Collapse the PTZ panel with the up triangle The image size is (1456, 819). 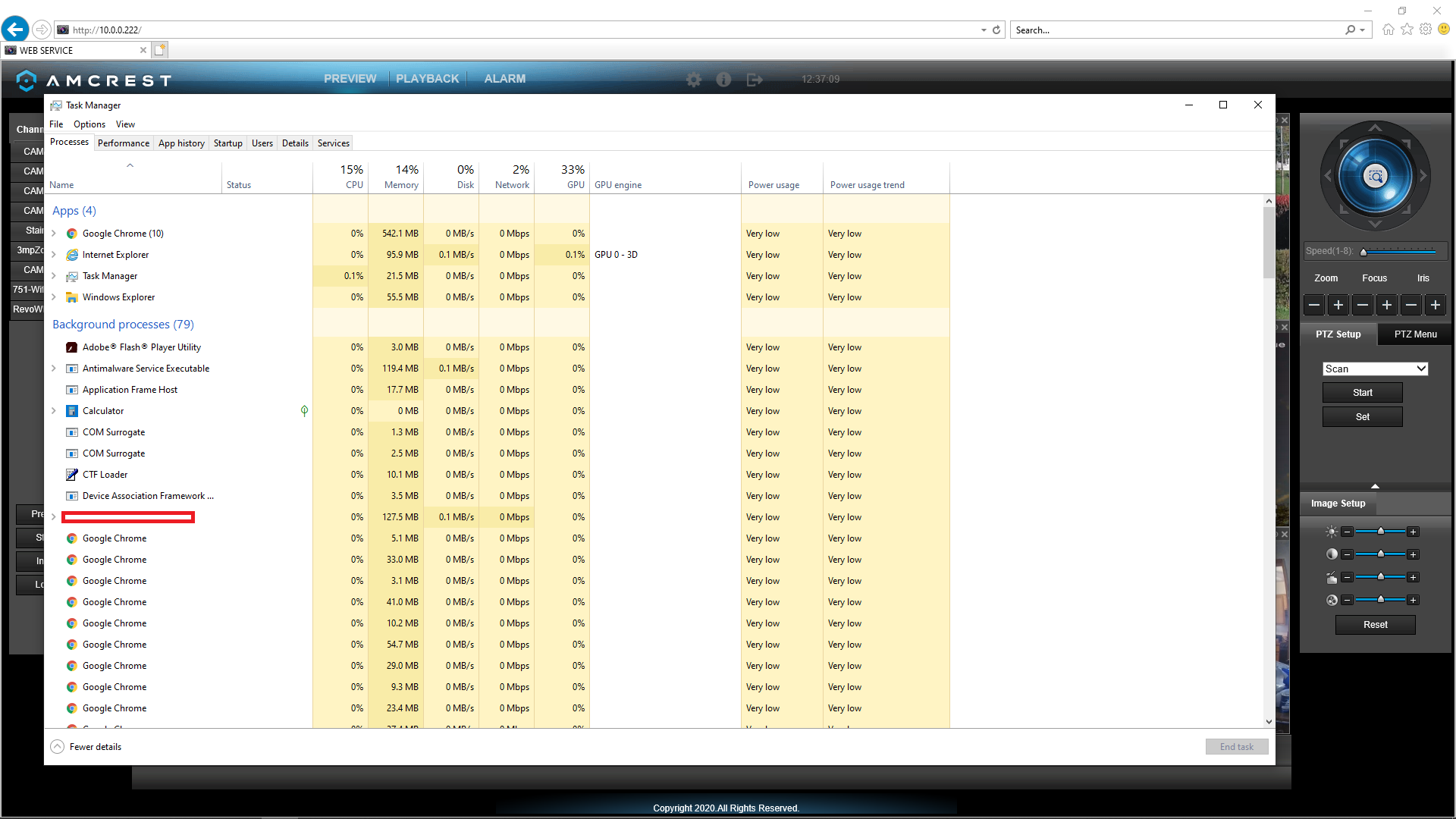1375,486
